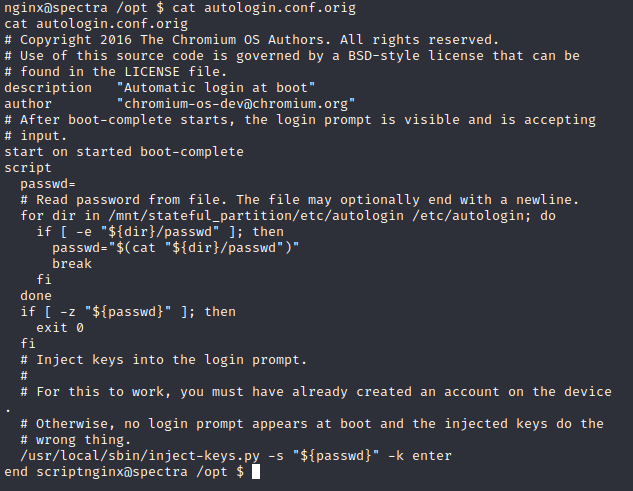Click the "description" keyword
Viewport: 633px width, 491px height.
point(48,88)
